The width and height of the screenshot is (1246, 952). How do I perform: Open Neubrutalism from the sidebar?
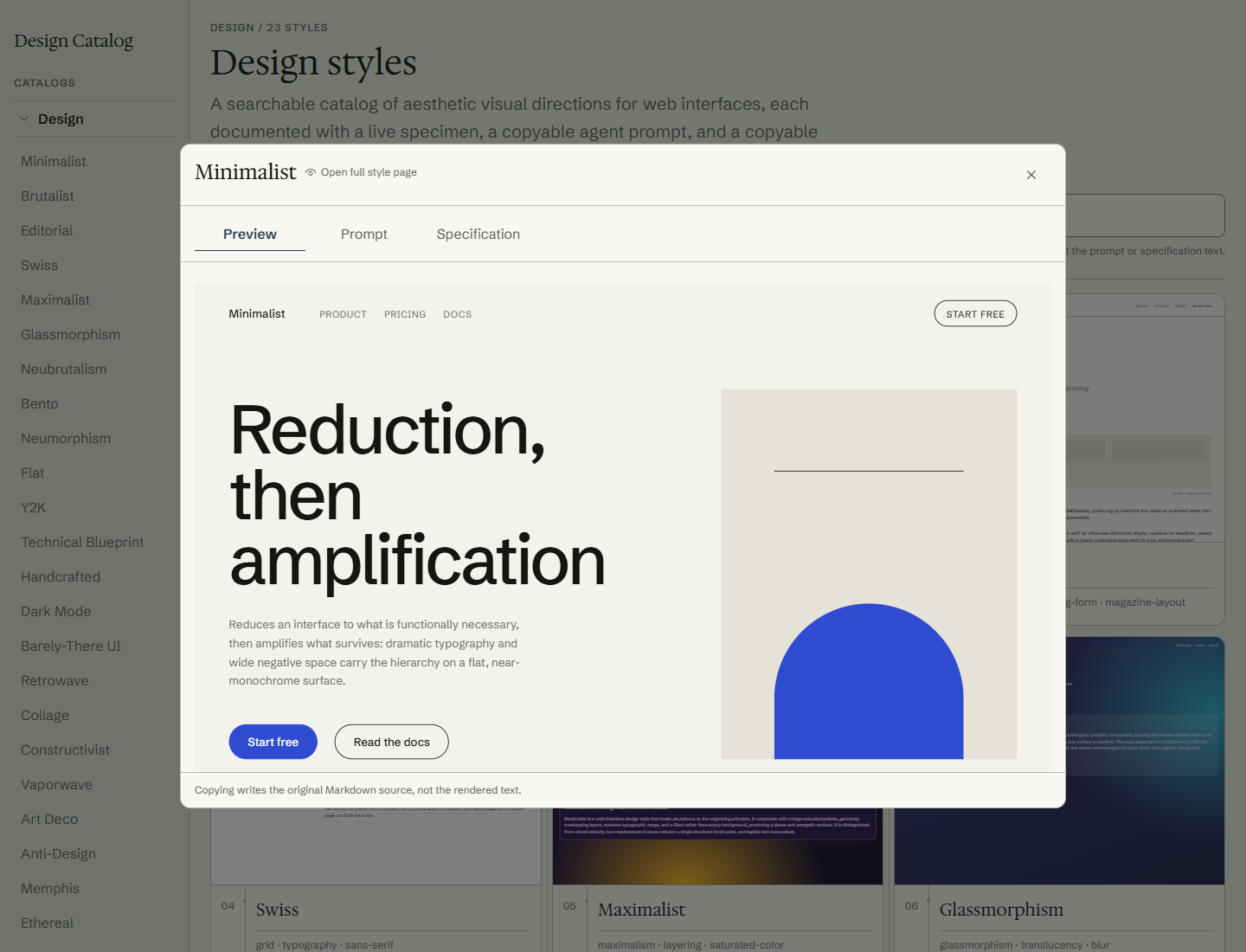click(x=64, y=369)
